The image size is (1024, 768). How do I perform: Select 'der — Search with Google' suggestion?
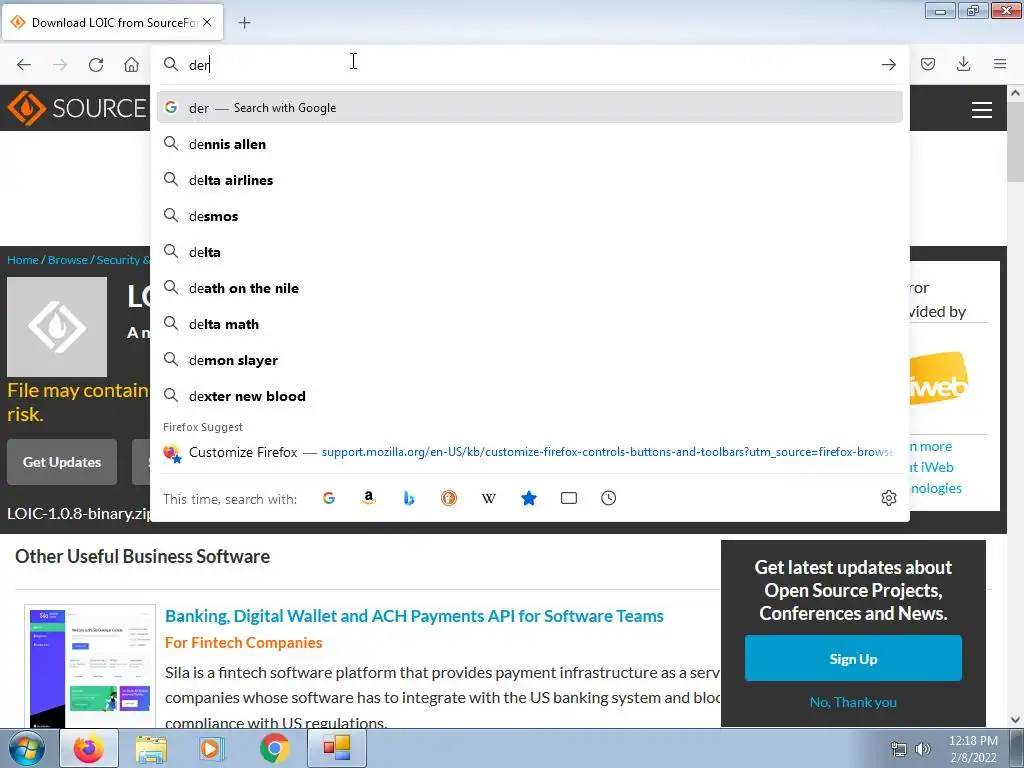coord(530,107)
